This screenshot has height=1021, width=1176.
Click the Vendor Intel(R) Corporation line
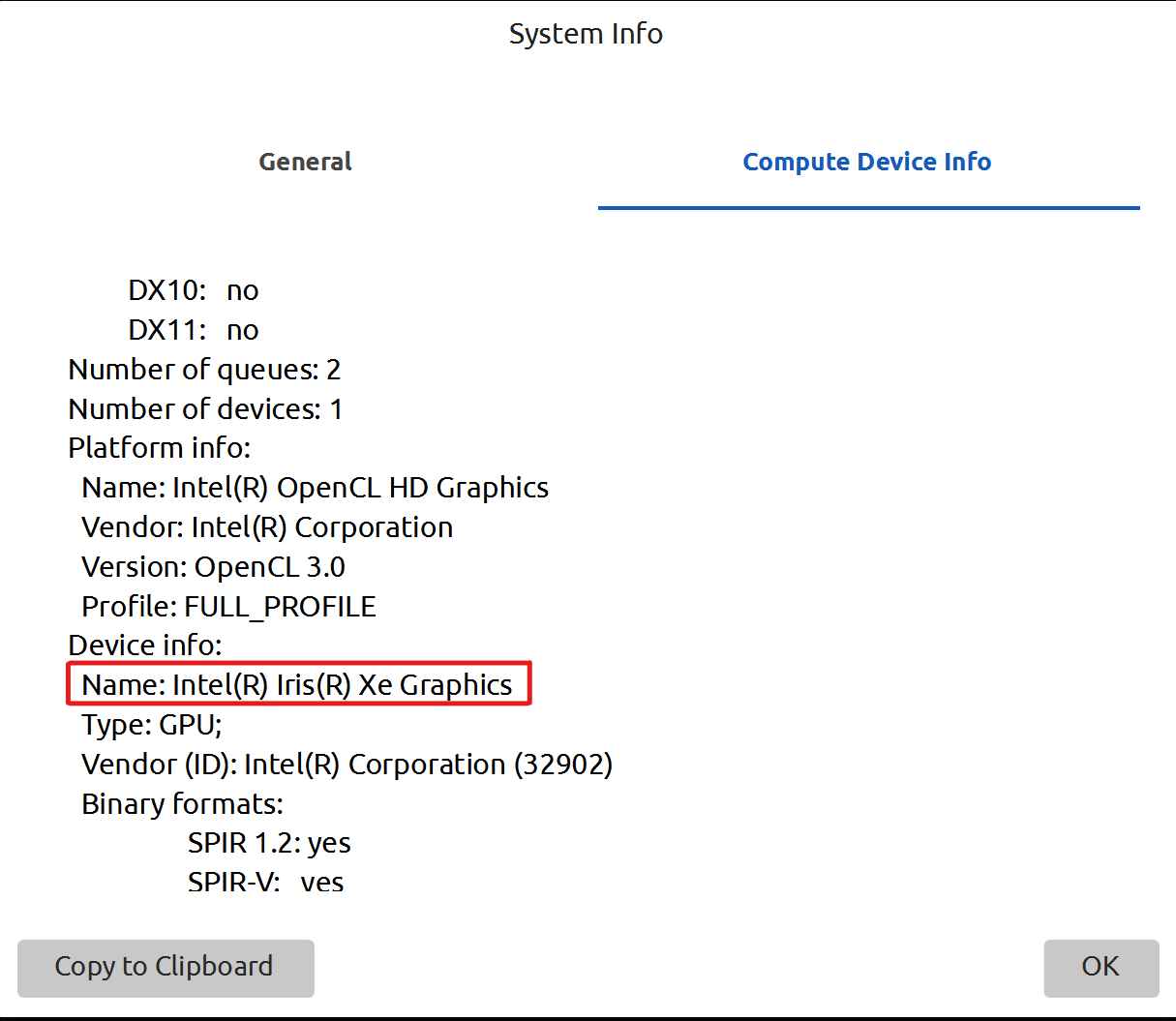point(266,526)
